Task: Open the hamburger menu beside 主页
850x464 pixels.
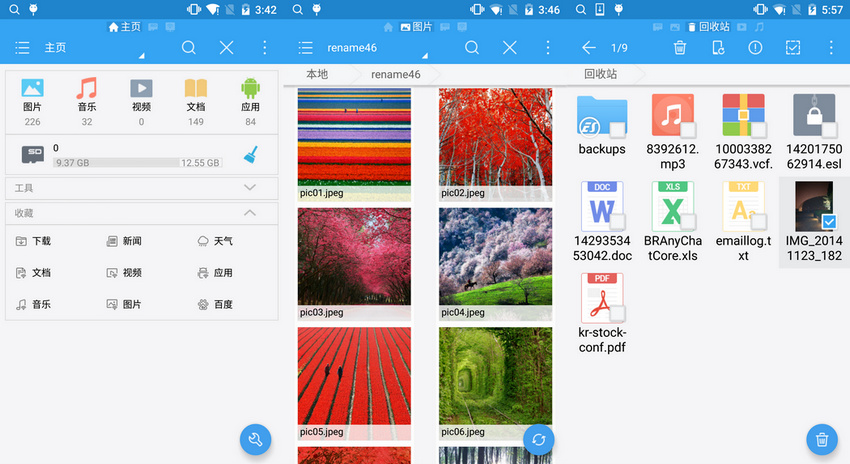Action: click(x=22, y=48)
